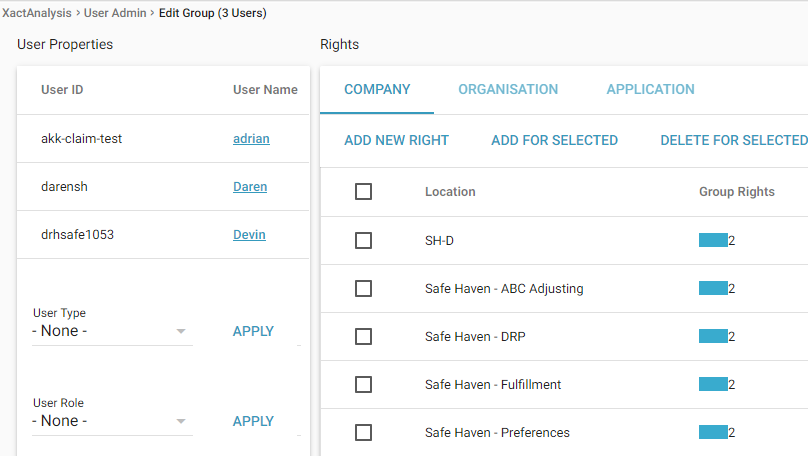Viewport: 808px width, 456px height.
Task: Click SH-D group rights blue bar
Action: point(713,241)
